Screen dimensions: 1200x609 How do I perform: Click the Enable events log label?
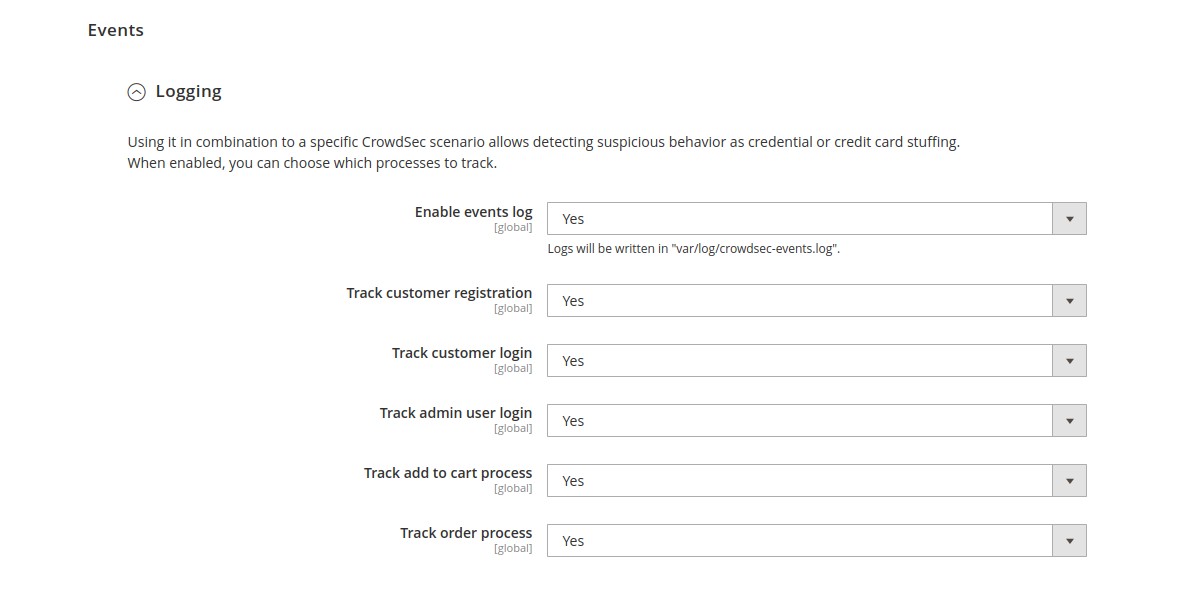[x=473, y=212]
